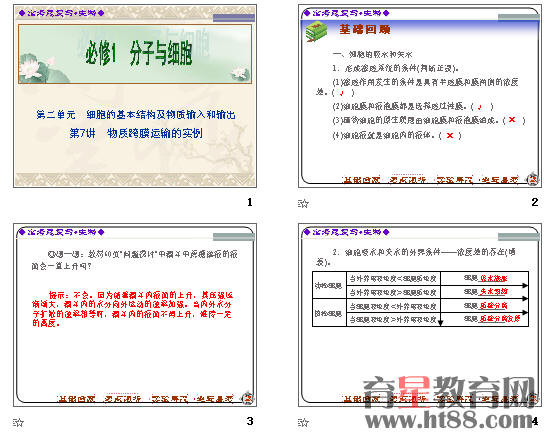Click the 基础回顾 link at slide 2's bottom
Image resolution: width=550 pixels, height=432 pixels.
pyautogui.click(x=361, y=180)
